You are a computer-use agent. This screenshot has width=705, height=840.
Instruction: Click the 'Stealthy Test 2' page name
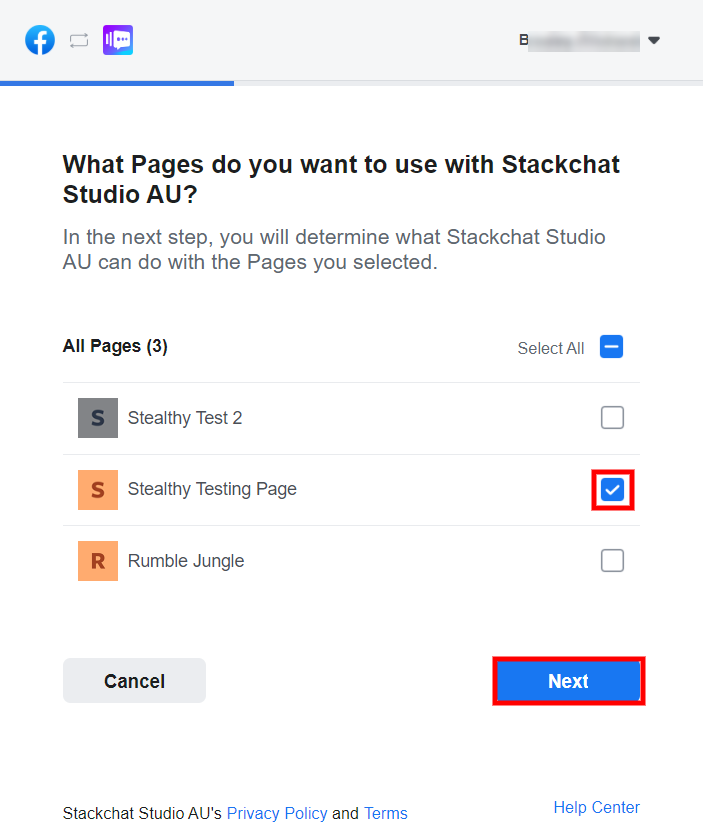pyautogui.click(x=185, y=418)
